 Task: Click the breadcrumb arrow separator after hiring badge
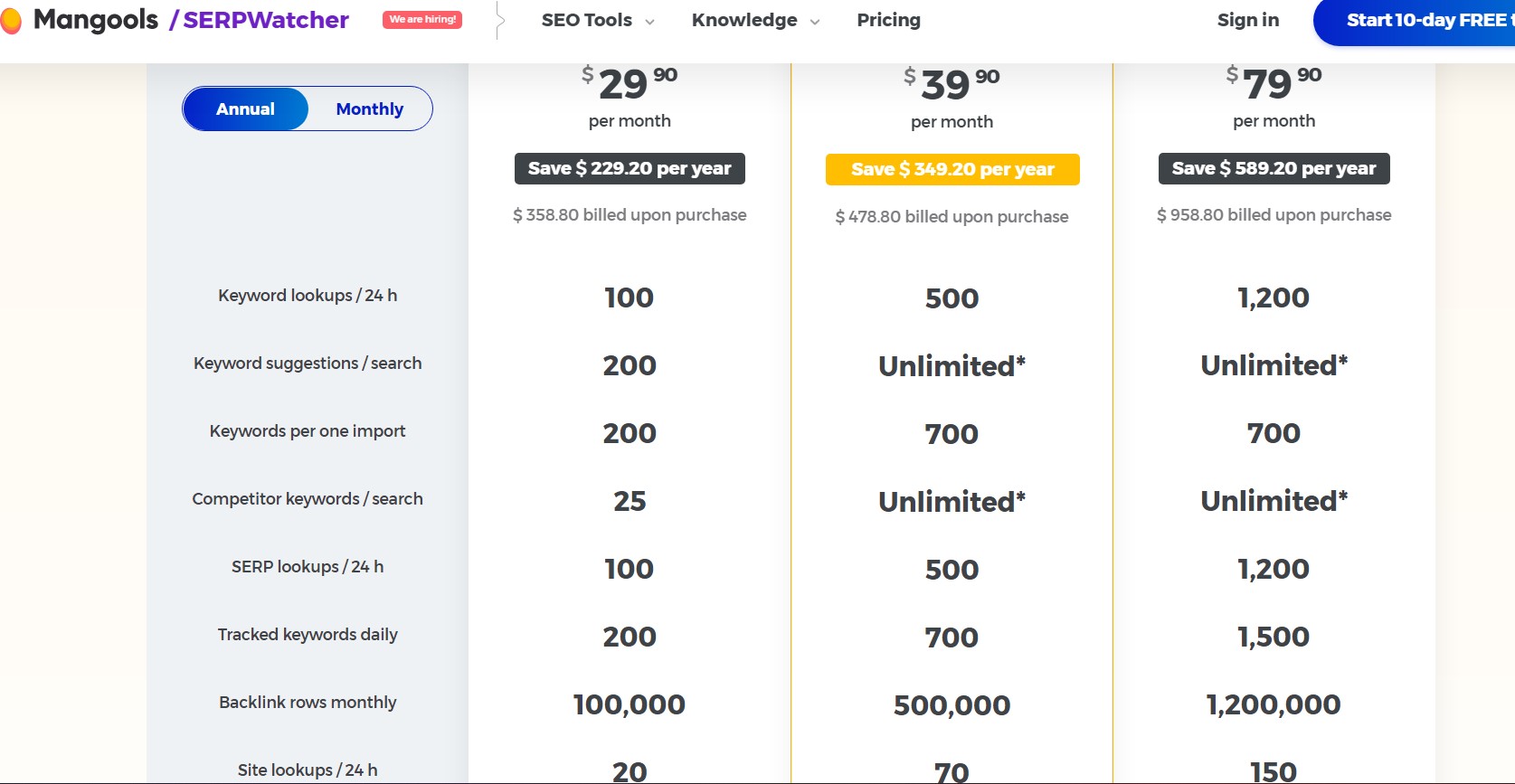(x=499, y=20)
